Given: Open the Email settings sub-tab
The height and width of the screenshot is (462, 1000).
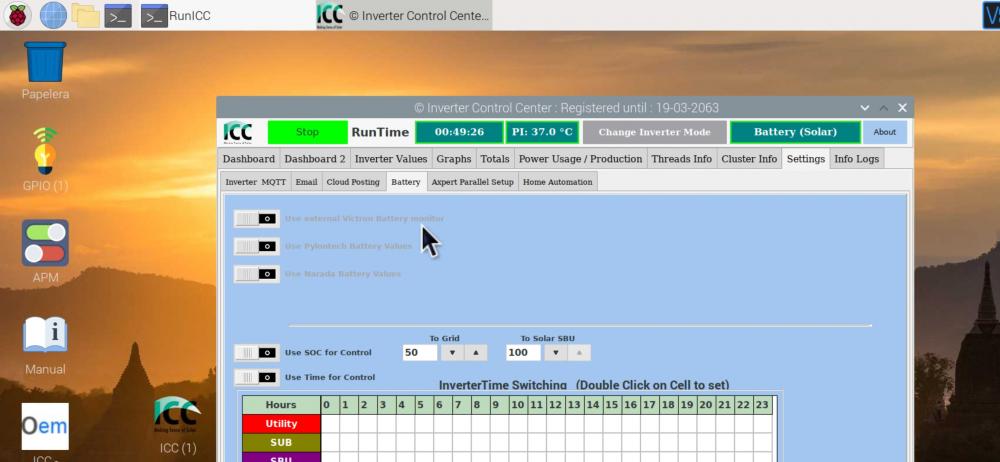Looking at the screenshot, I should pyautogui.click(x=306, y=182).
